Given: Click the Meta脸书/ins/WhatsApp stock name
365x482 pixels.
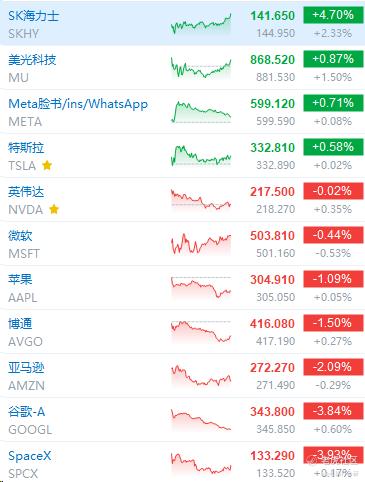Looking at the screenshot, I should tap(78, 104).
